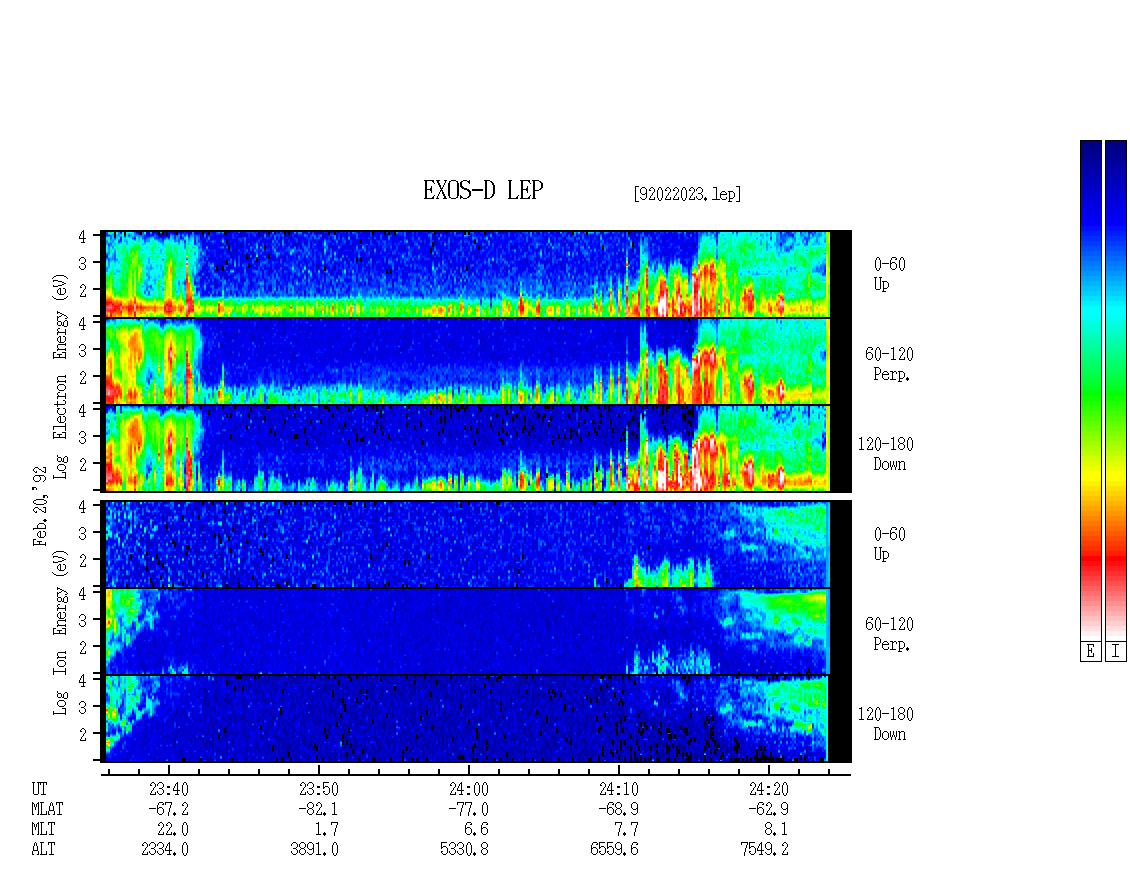Click the MLT value 7.7
The image size is (1130, 875).
click(626, 830)
